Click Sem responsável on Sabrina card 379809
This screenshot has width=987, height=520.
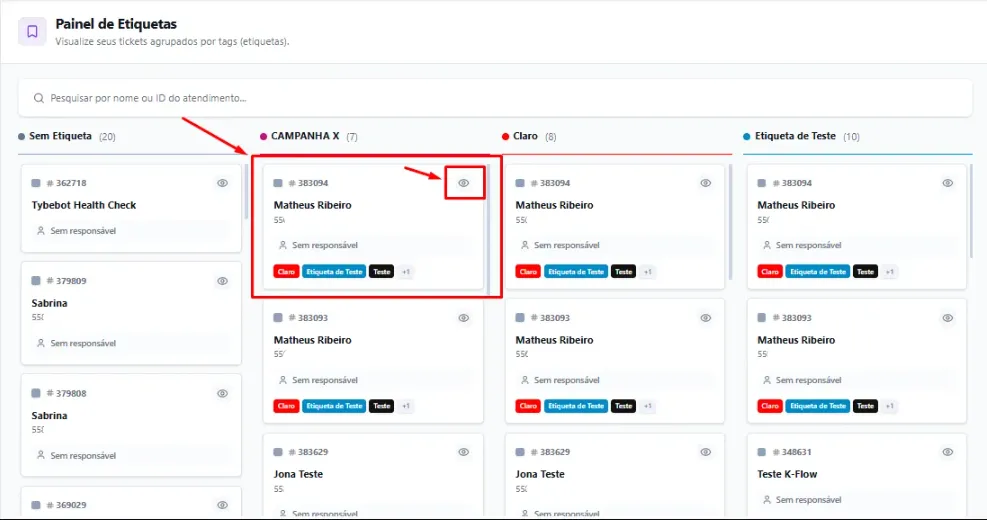tap(83, 343)
